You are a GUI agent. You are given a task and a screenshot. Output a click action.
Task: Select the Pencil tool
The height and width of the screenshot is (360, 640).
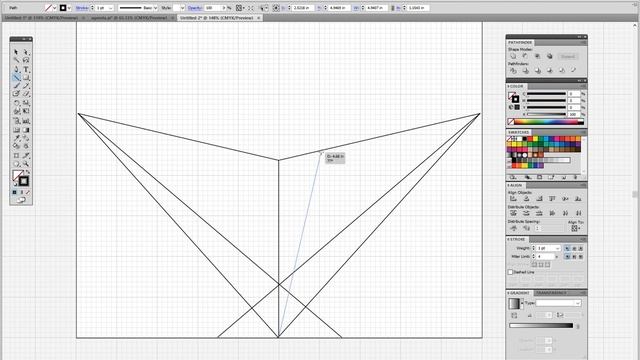click(26, 86)
